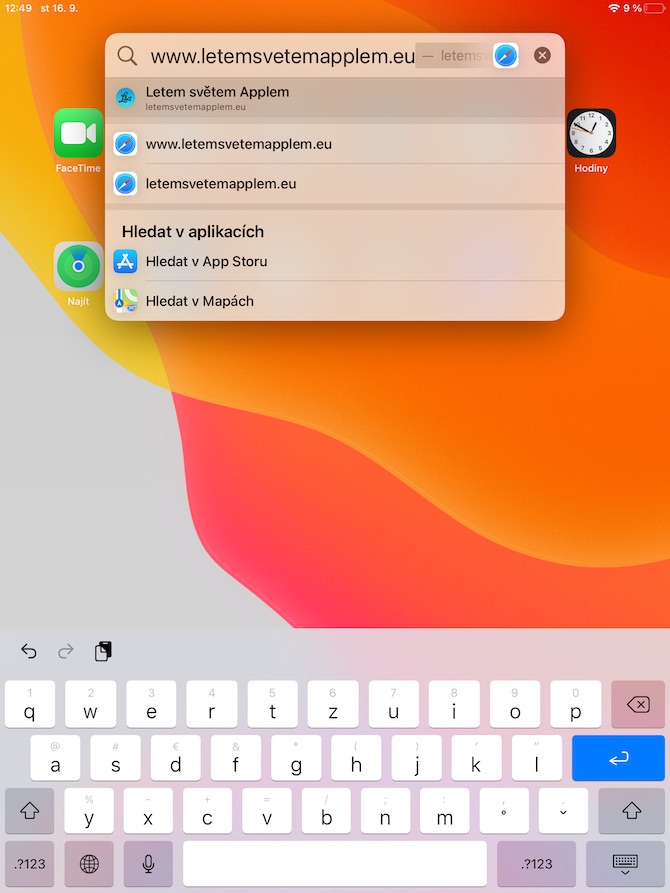Tap the y key
670x893 pixels.
tap(89, 811)
